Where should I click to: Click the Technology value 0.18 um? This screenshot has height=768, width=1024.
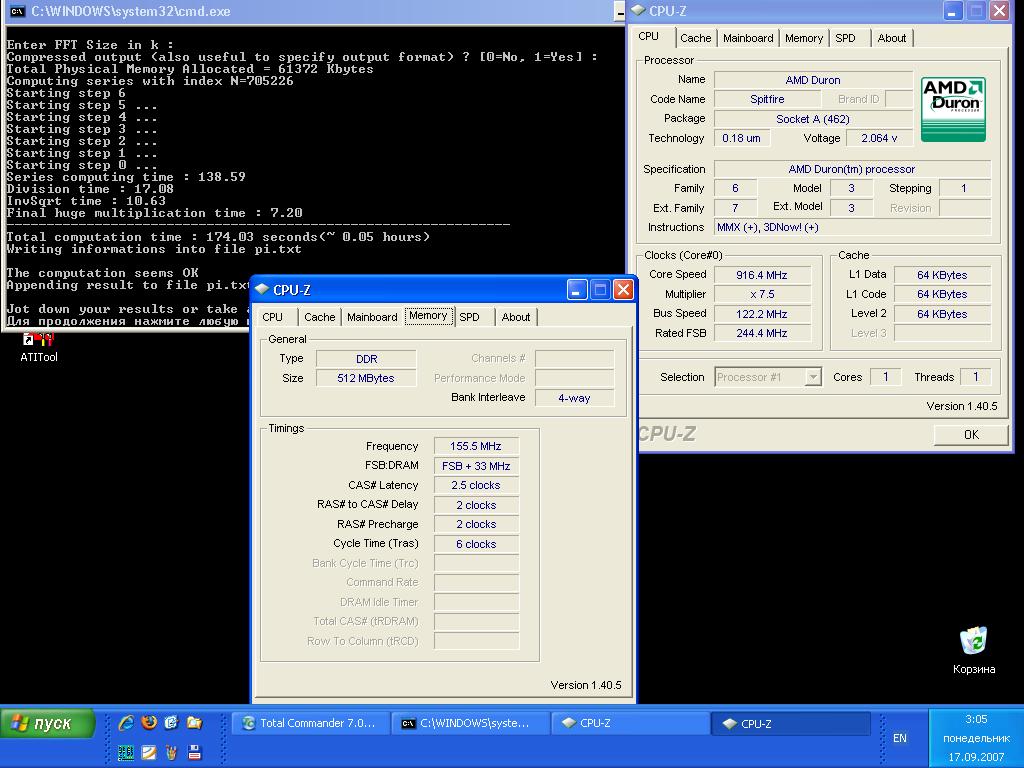click(741, 138)
